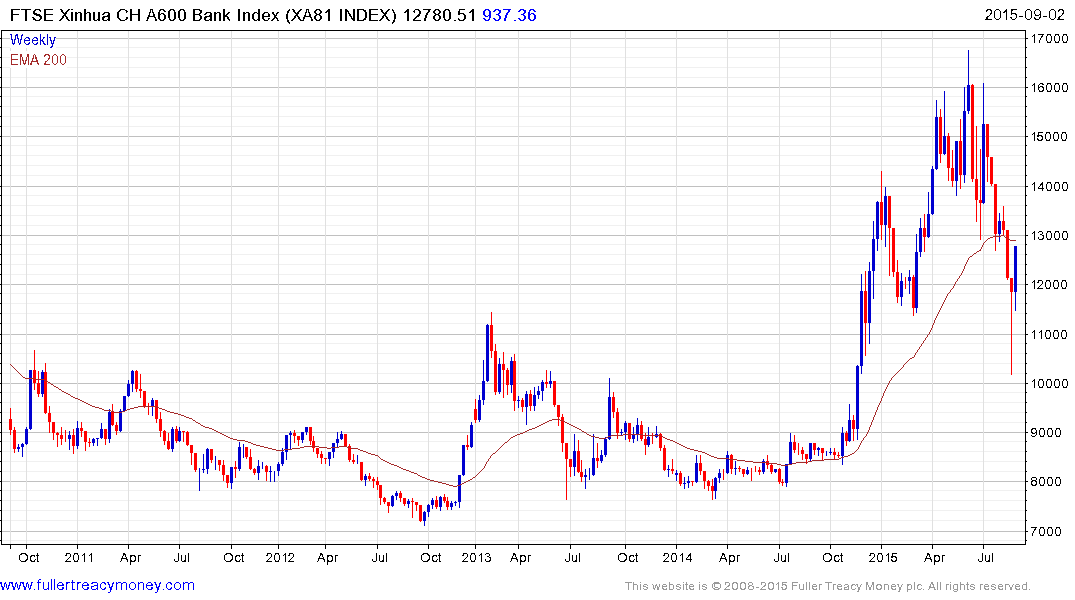Click the 10000 y-axis label
The image size is (1075, 600).
pyautogui.click(x=1050, y=383)
